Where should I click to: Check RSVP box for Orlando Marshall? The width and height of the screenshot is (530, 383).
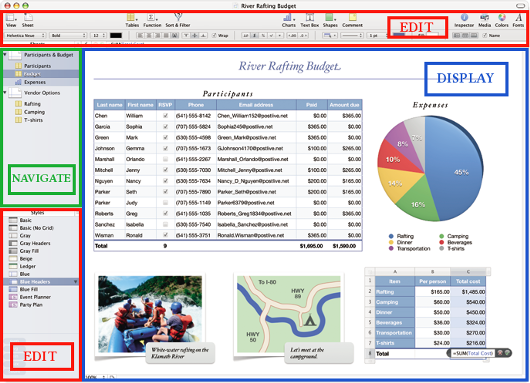pyautogui.click(x=165, y=159)
